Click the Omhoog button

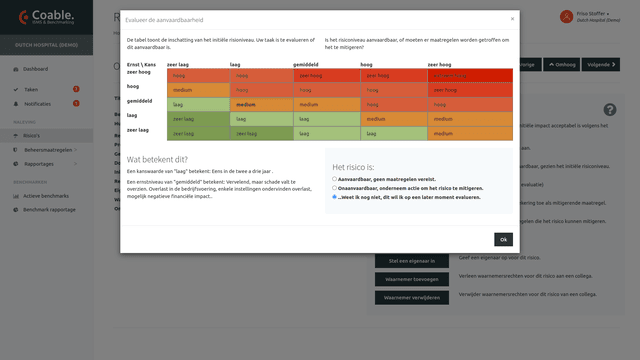click(x=562, y=64)
